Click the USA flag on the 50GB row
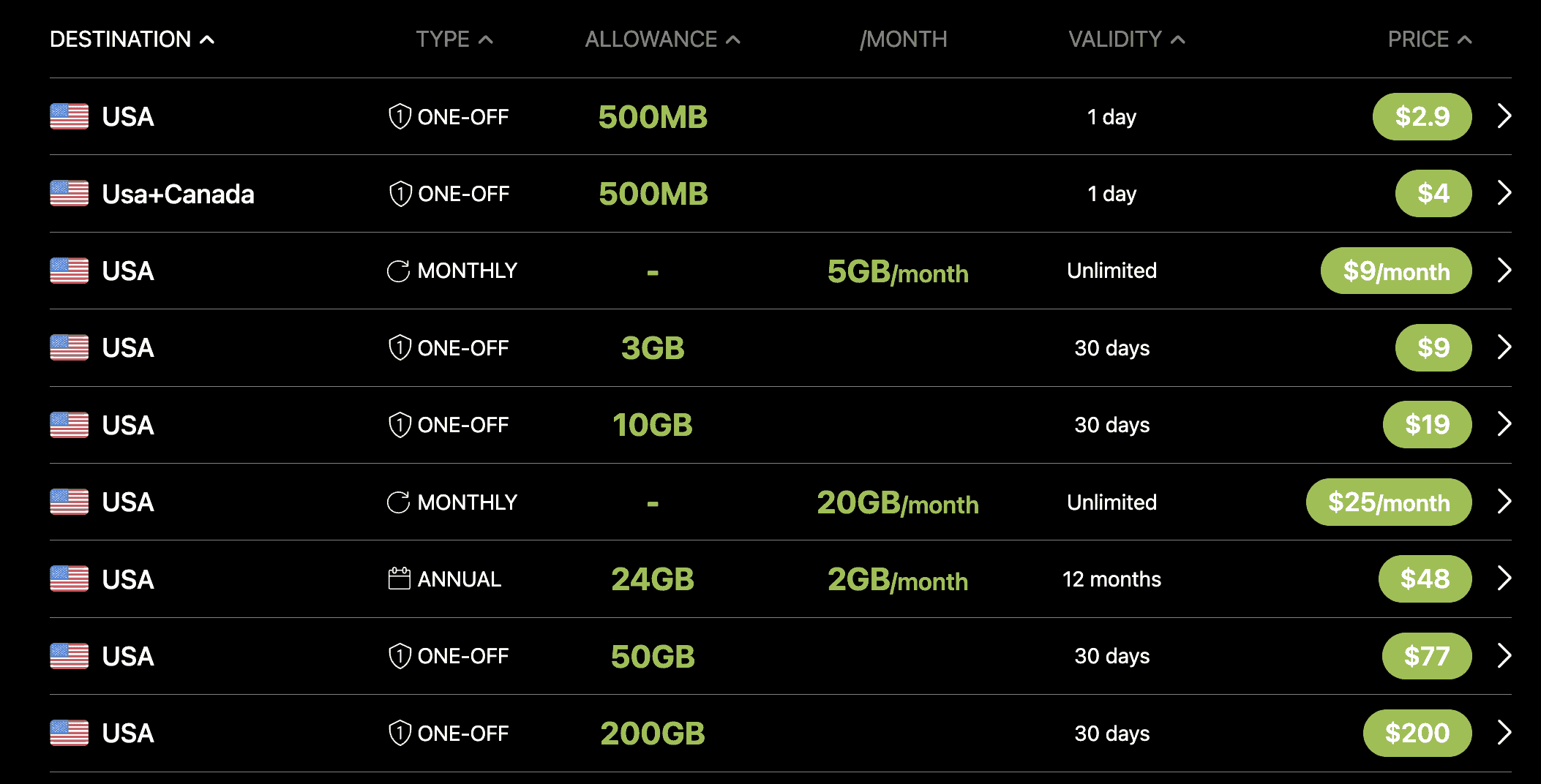 click(x=70, y=656)
